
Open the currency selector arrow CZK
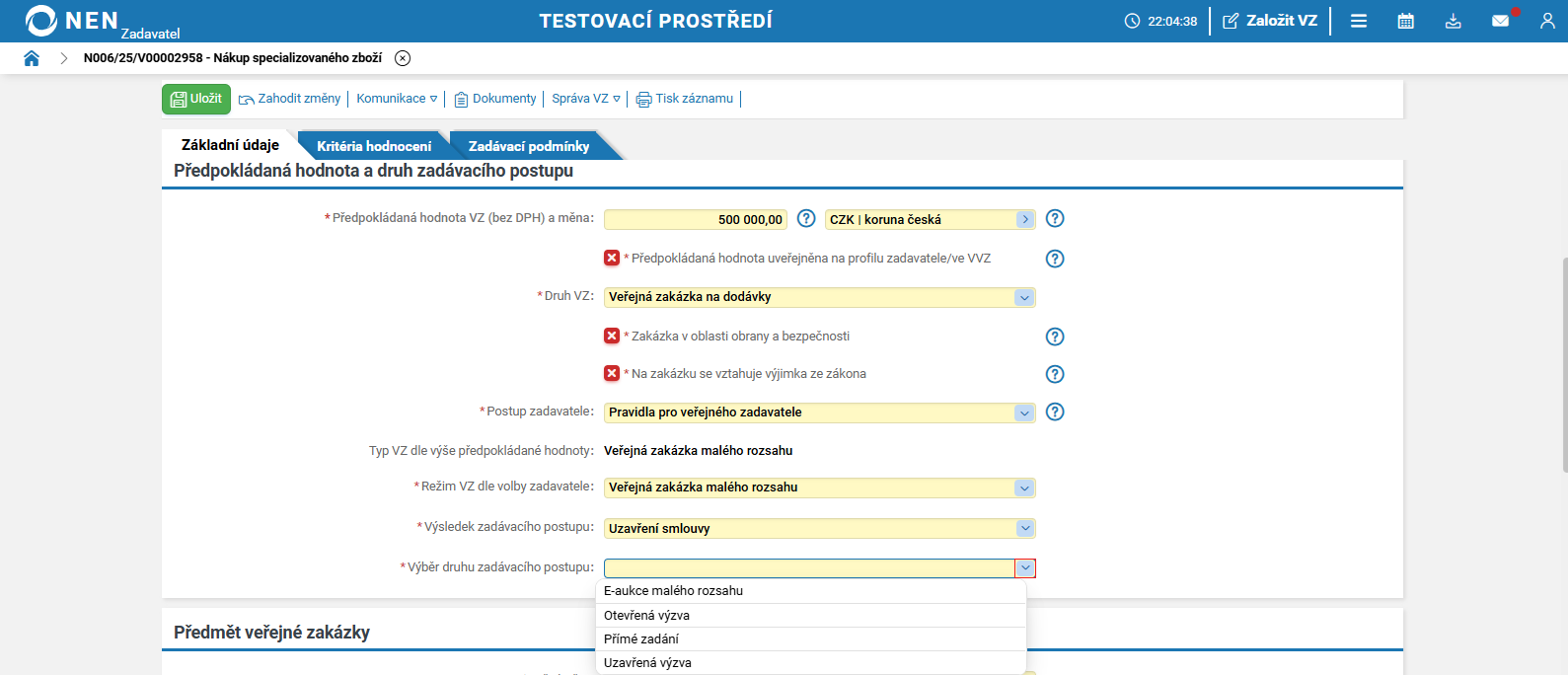tap(1025, 219)
